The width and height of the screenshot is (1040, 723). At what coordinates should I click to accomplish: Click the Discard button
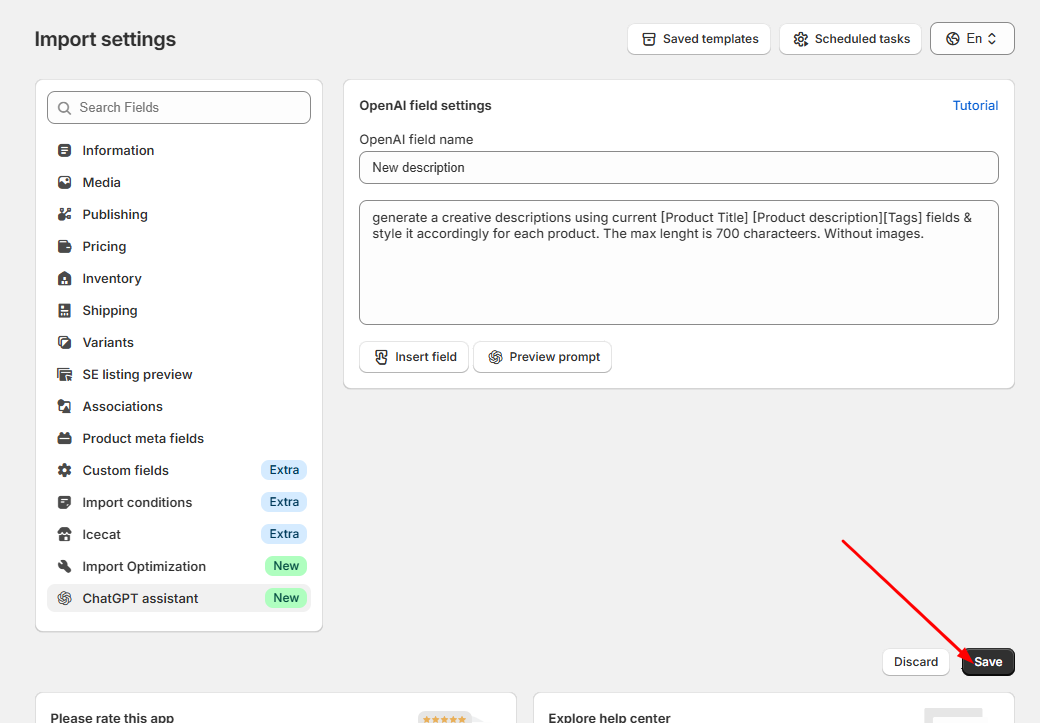tap(916, 662)
